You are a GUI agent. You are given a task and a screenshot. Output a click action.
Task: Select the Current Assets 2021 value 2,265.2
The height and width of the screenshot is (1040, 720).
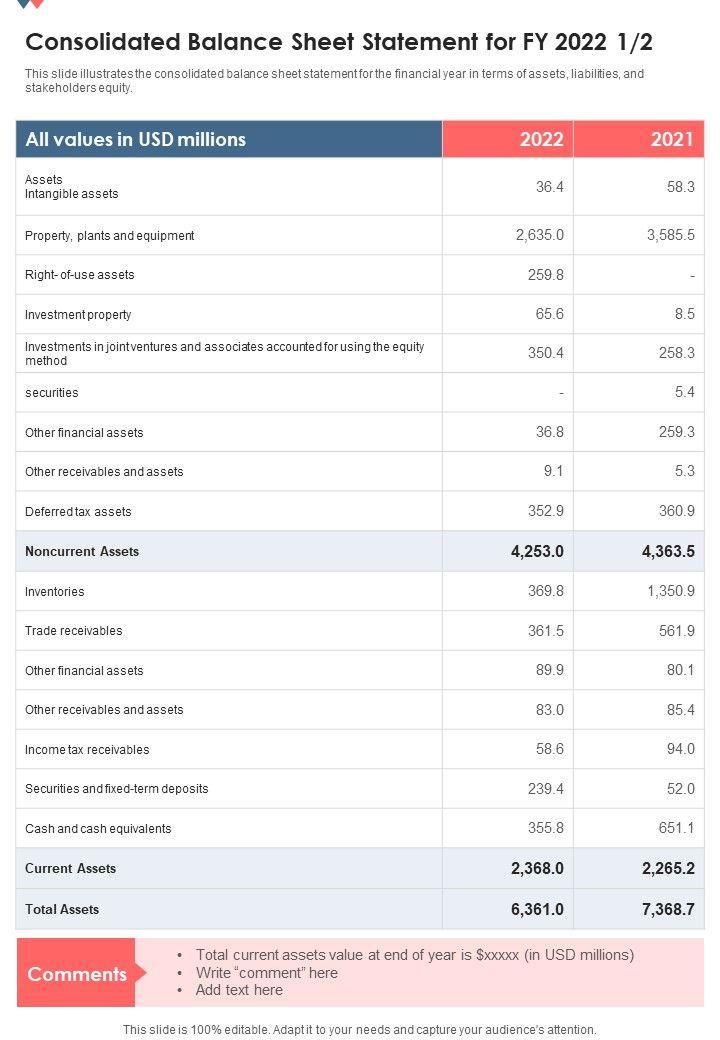(x=668, y=869)
